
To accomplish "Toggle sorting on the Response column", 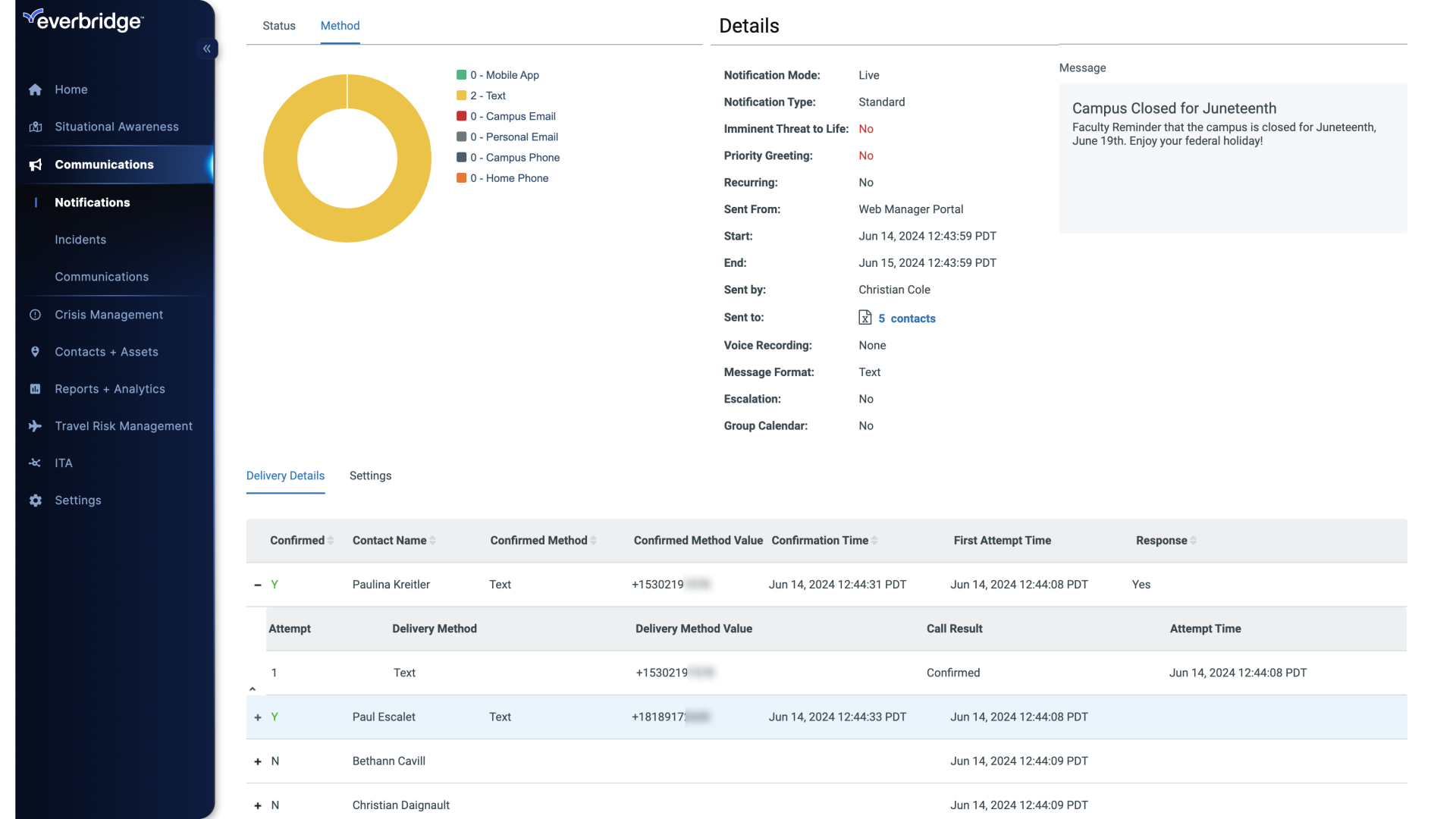I will coord(1192,541).
